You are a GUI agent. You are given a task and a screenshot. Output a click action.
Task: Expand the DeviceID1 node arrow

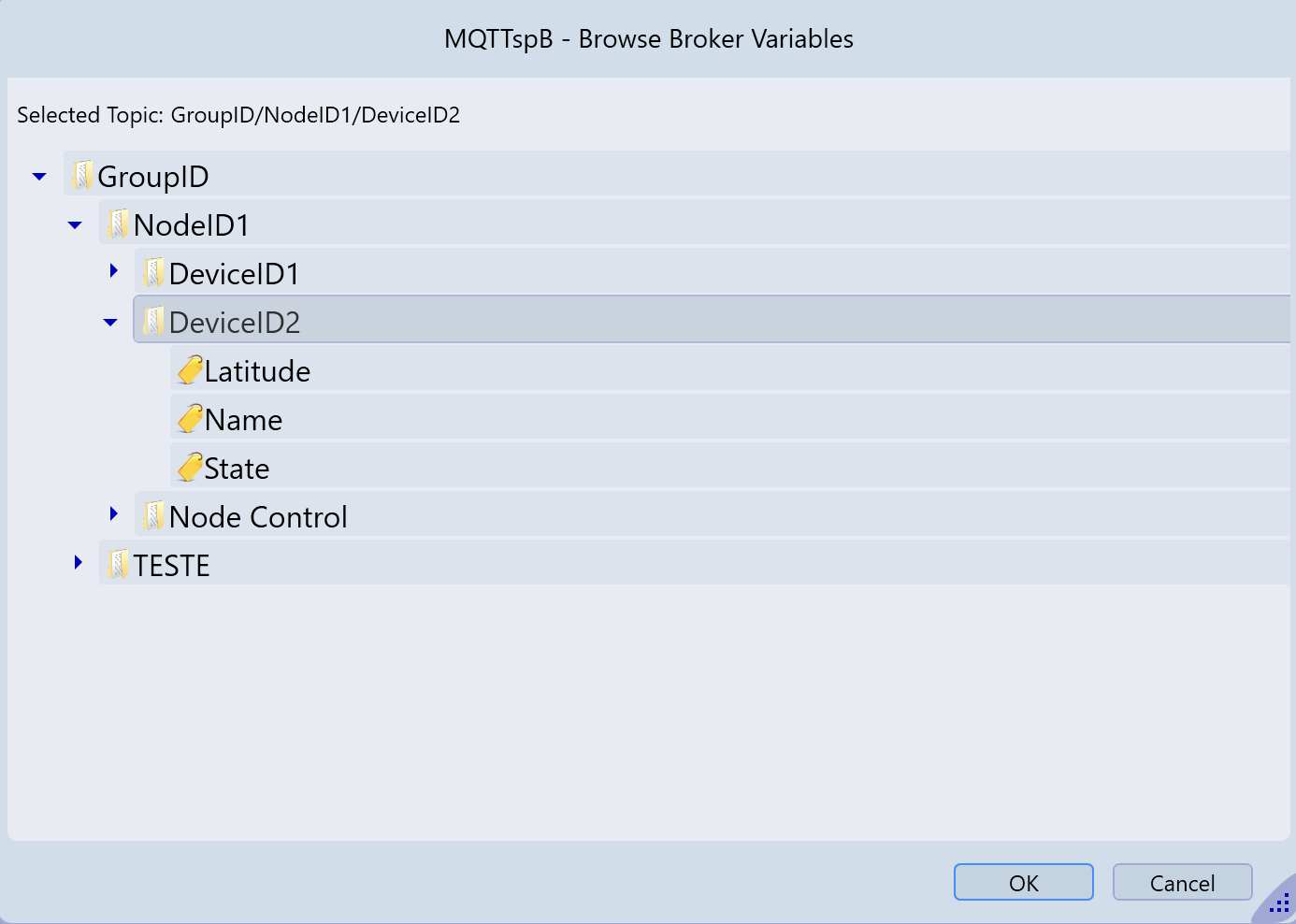[x=114, y=270]
